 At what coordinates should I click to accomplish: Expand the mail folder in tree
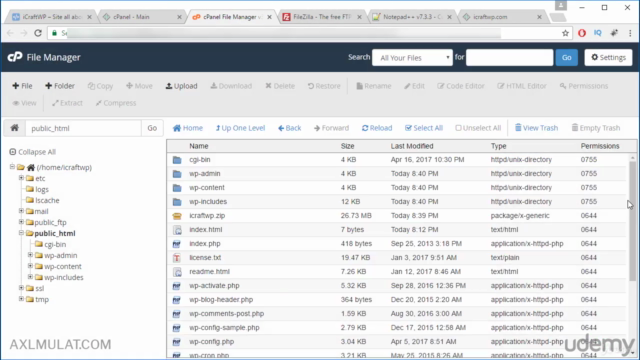(x=21, y=211)
